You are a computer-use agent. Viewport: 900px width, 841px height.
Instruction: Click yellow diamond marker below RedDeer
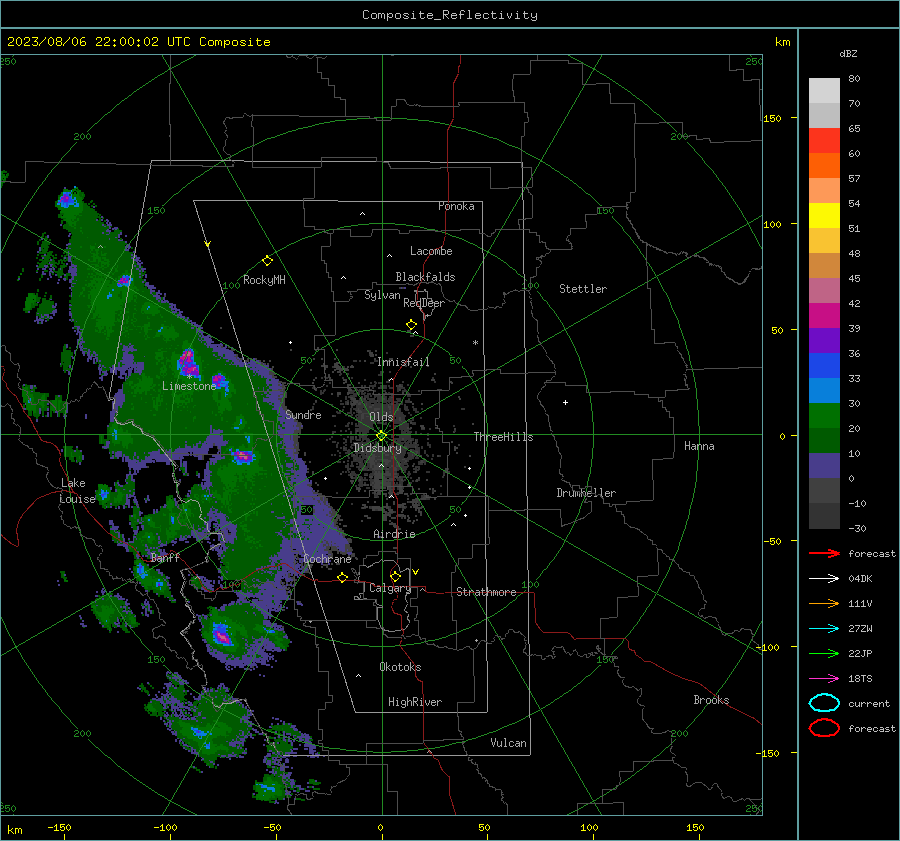tap(411, 325)
